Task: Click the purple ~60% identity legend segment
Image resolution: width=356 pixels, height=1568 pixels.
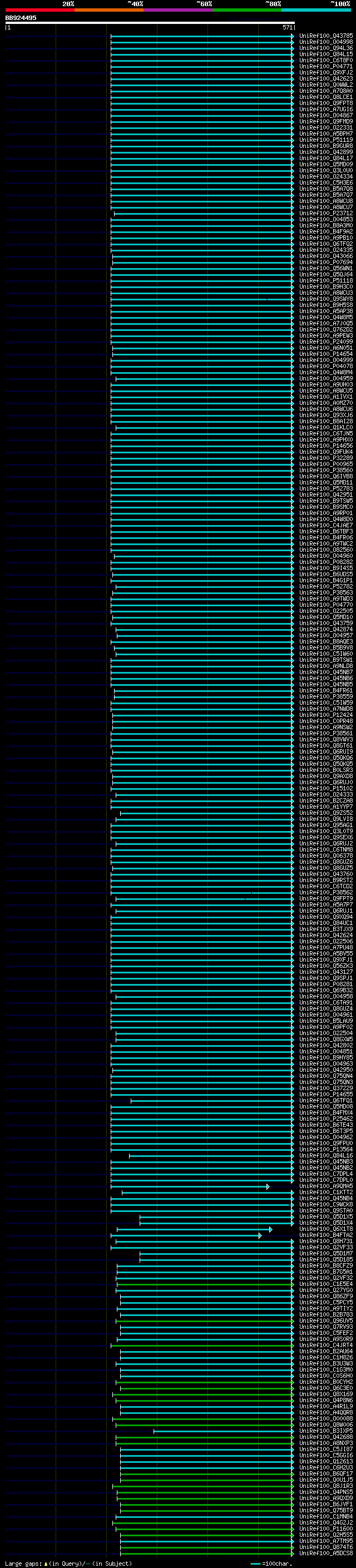Action: tap(179, 10)
